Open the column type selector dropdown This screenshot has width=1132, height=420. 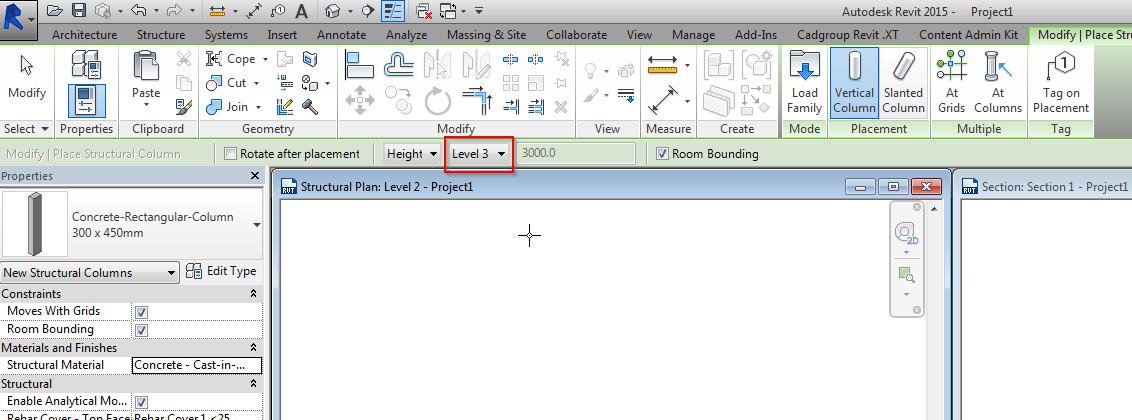coord(256,224)
